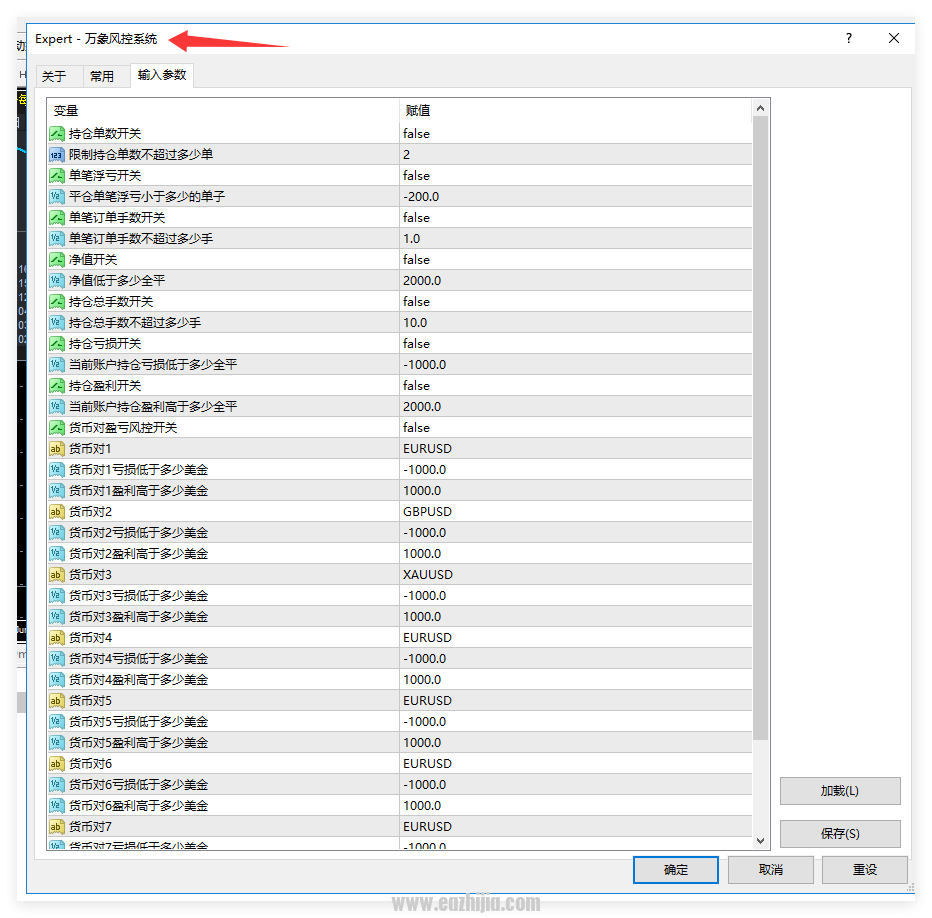The image size is (932, 918).
Task: Click the icon beside 持仓总手数开关
Action: [56, 302]
